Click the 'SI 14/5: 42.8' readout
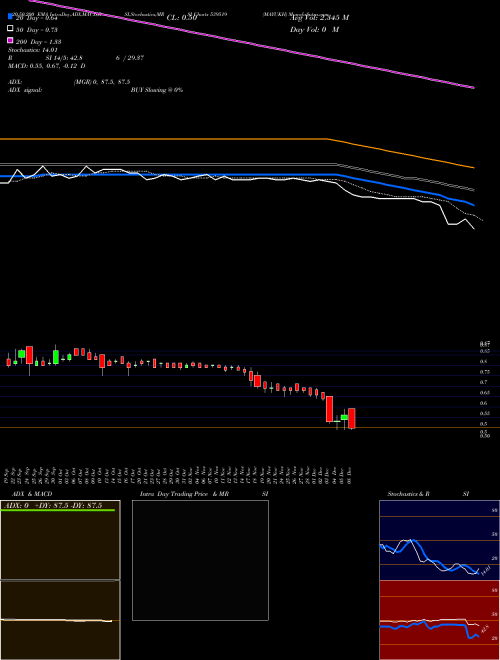Image resolution: width=500 pixels, height=660 pixels. coord(64,58)
